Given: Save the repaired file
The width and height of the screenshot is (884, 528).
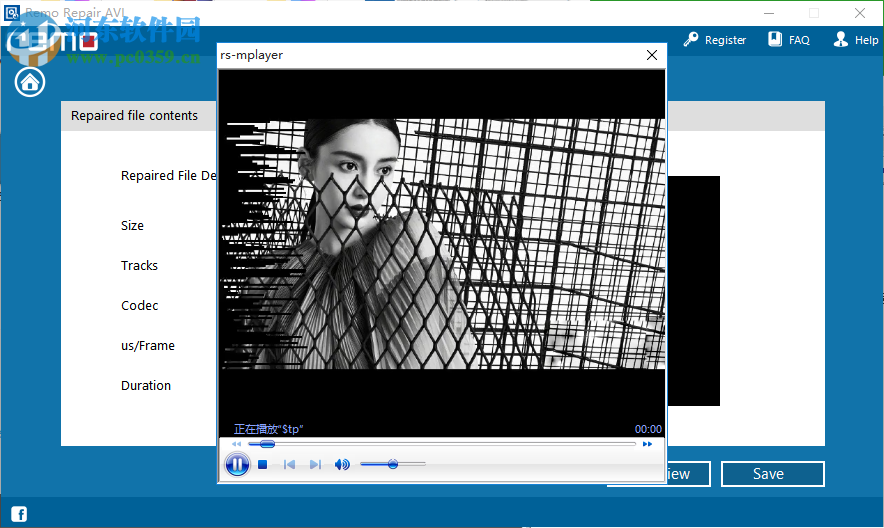Looking at the screenshot, I should click(772, 474).
